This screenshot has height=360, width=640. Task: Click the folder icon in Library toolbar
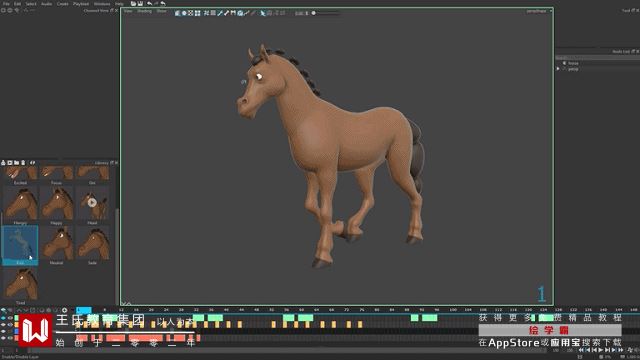coord(17,163)
